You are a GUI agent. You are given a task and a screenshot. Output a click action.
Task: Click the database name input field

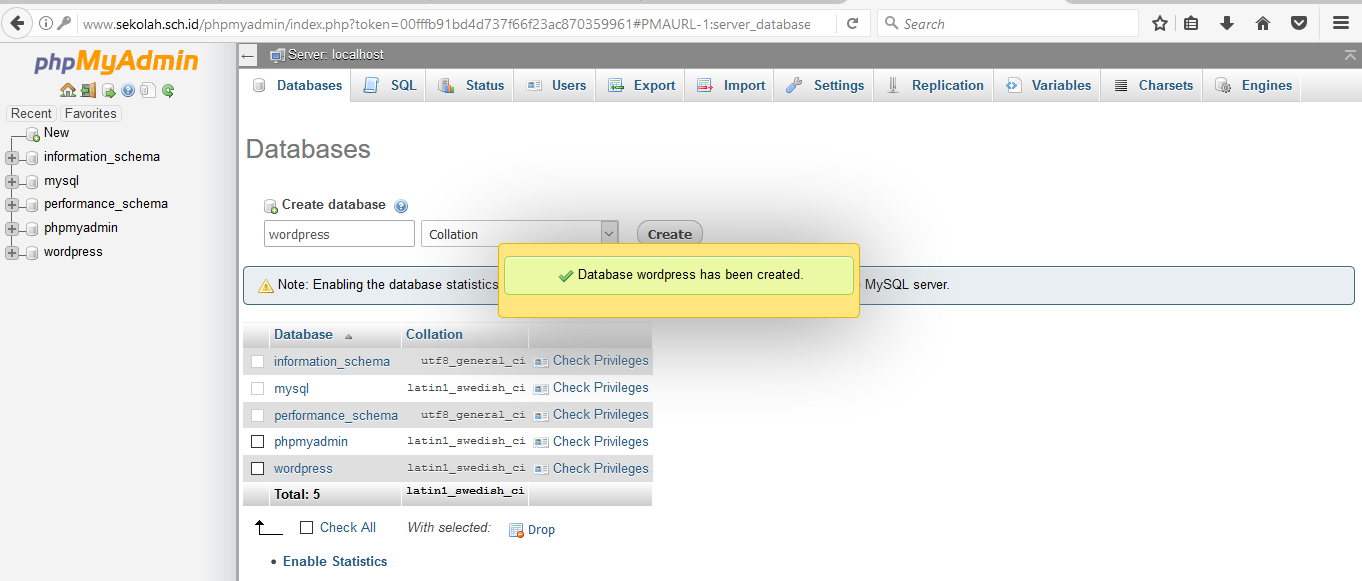pyautogui.click(x=339, y=234)
